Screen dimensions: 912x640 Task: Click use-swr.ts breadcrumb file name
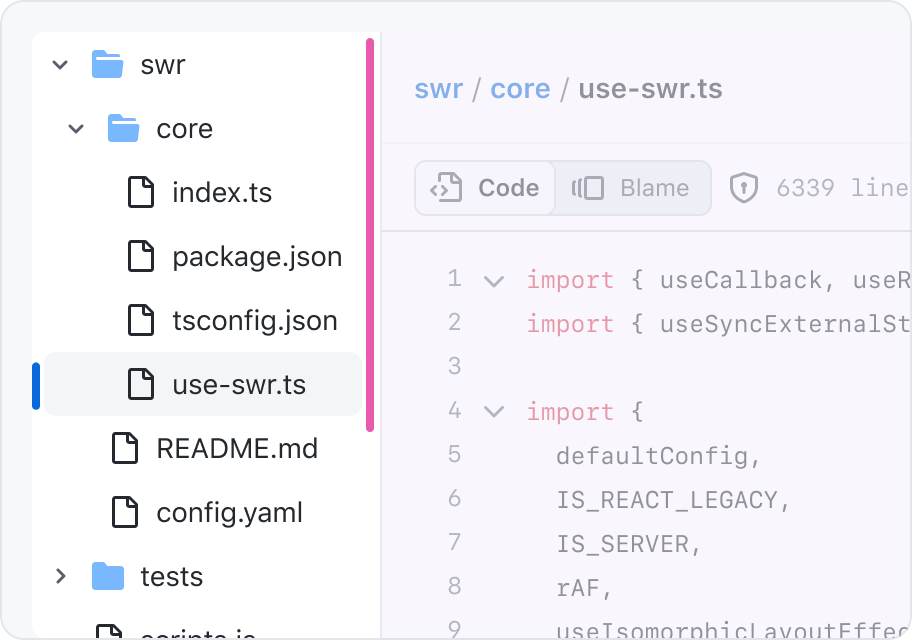tap(650, 89)
